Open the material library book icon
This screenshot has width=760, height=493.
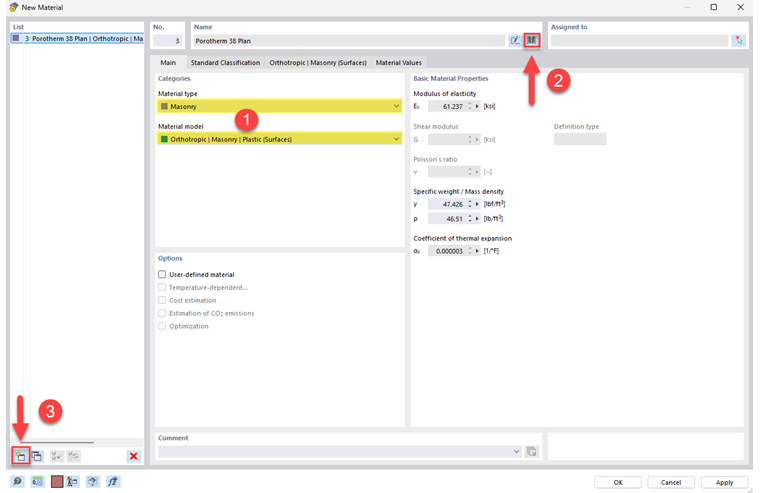click(532, 40)
